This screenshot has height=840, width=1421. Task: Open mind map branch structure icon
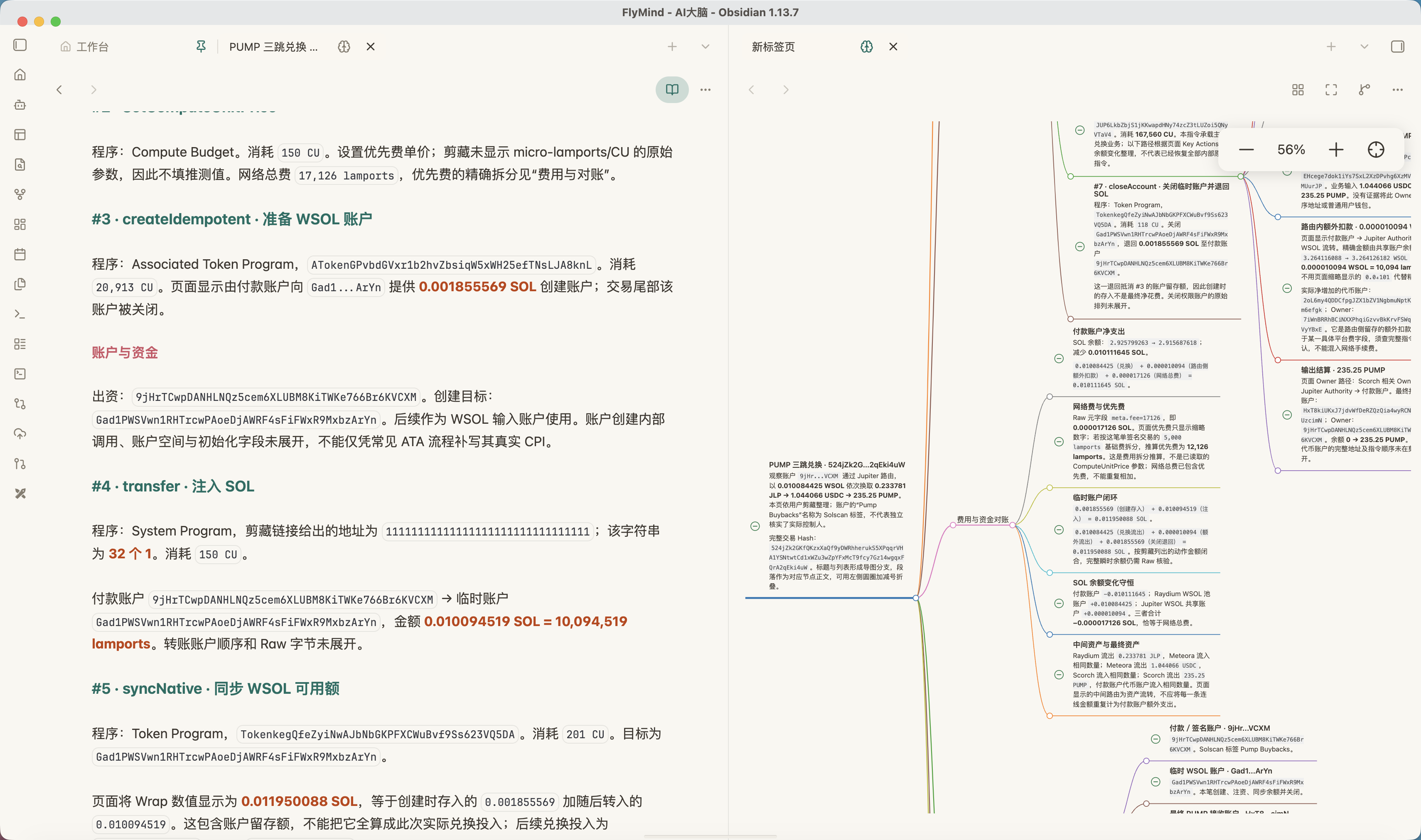(x=1364, y=89)
